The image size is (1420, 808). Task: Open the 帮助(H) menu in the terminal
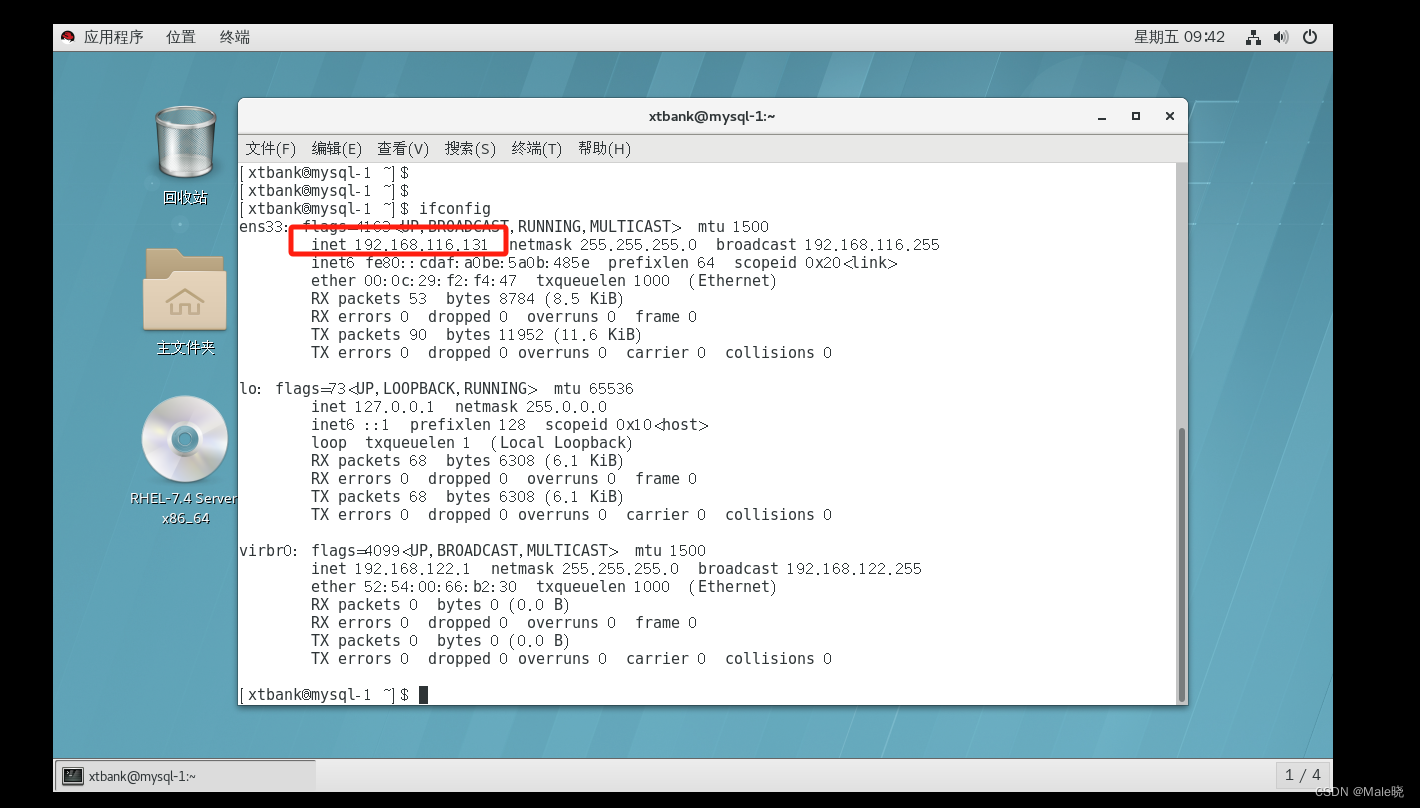click(604, 148)
